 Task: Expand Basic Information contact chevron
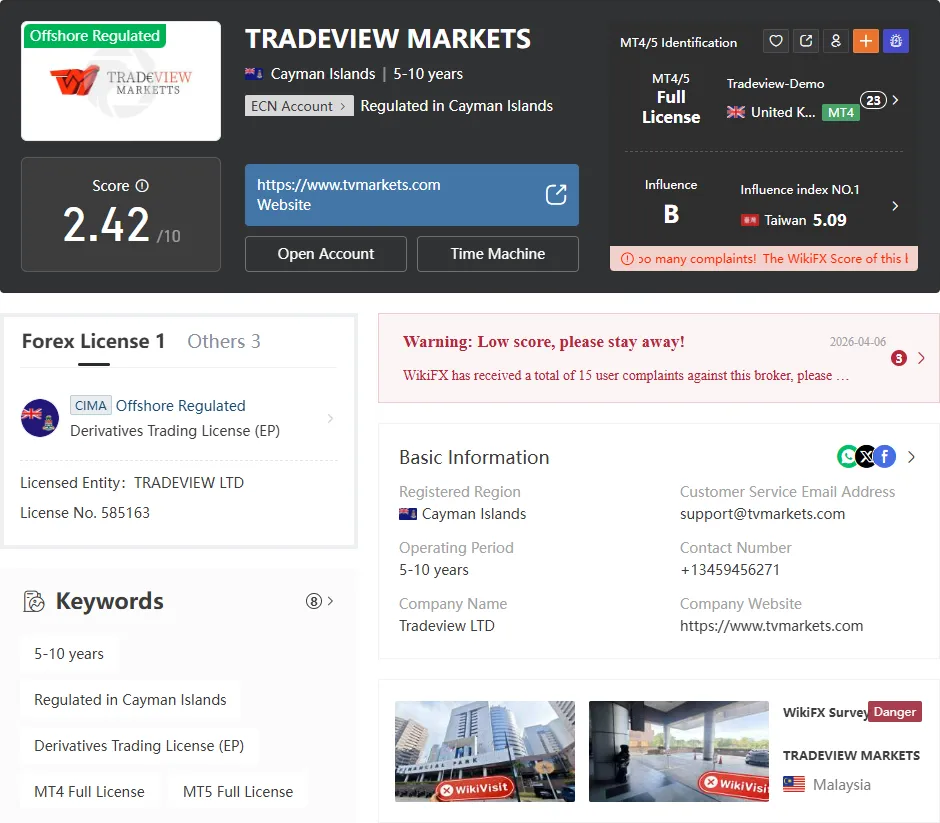point(911,457)
